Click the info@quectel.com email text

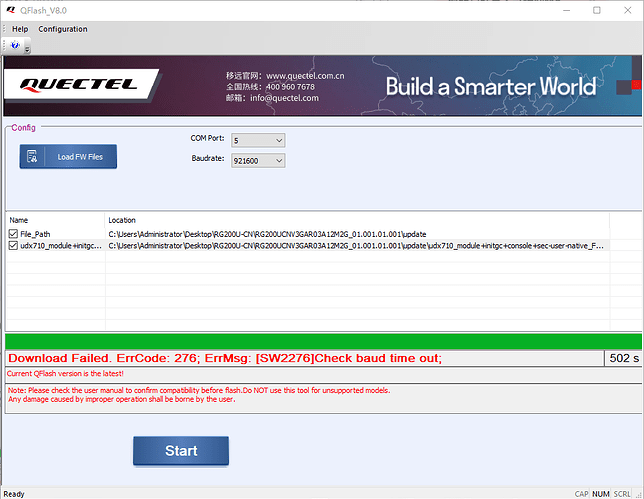point(284,98)
